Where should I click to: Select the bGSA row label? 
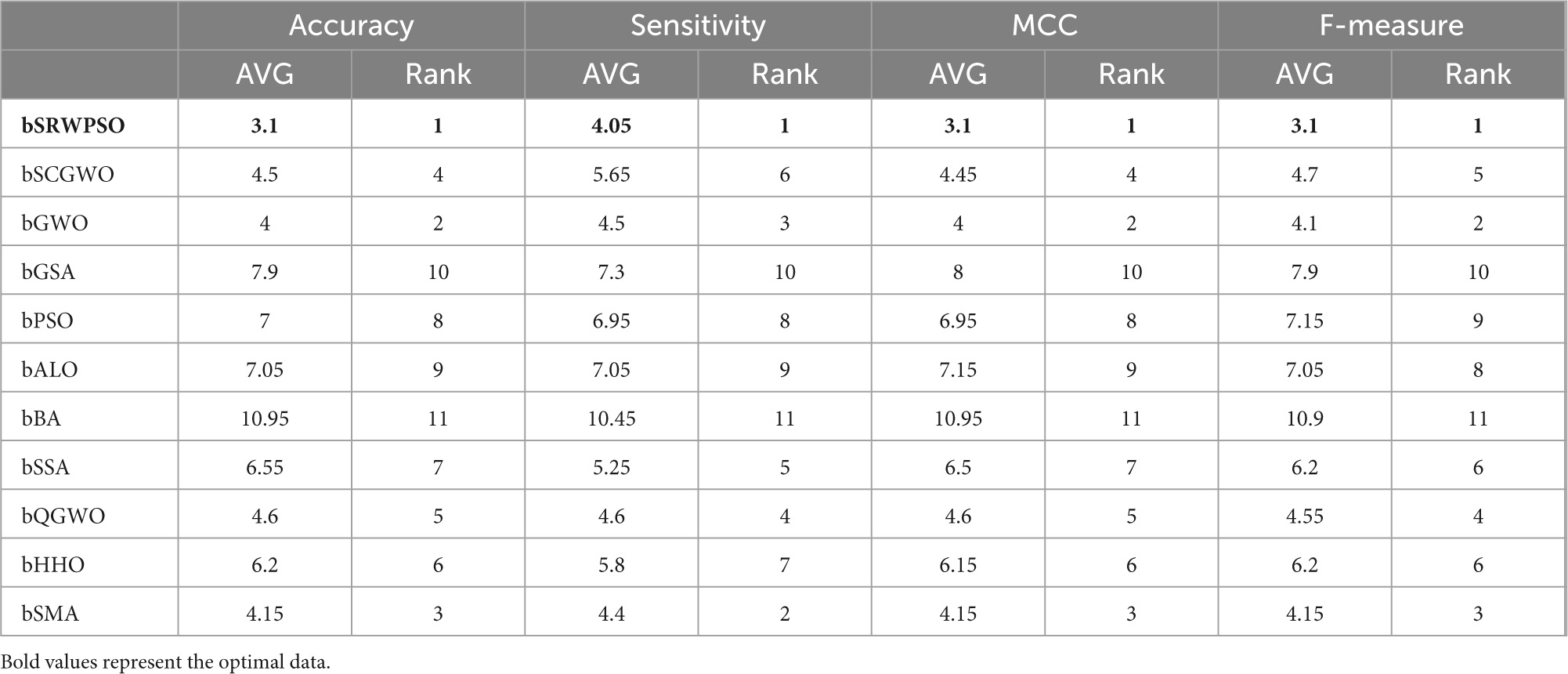(49, 272)
